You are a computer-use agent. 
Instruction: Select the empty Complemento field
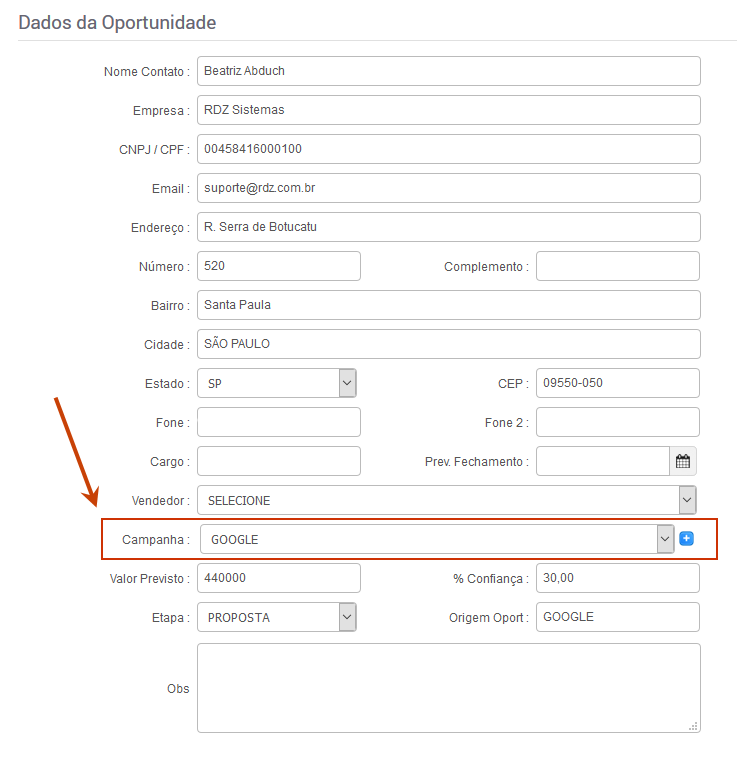pyautogui.click(x=618, y=266)
